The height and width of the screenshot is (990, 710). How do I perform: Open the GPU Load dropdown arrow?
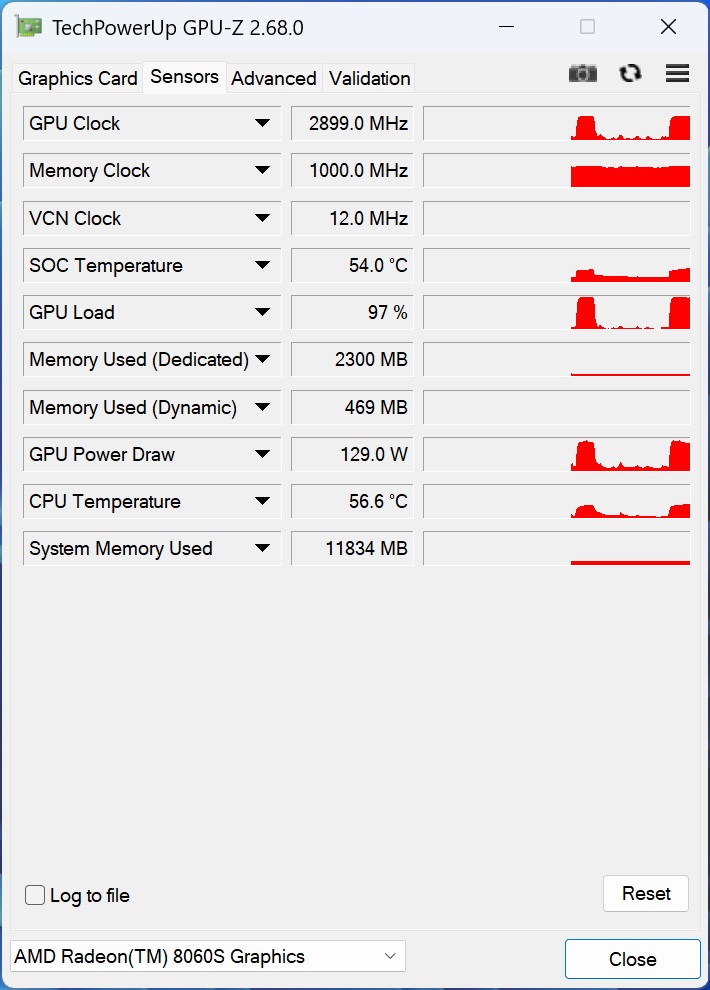click(262, 312)
